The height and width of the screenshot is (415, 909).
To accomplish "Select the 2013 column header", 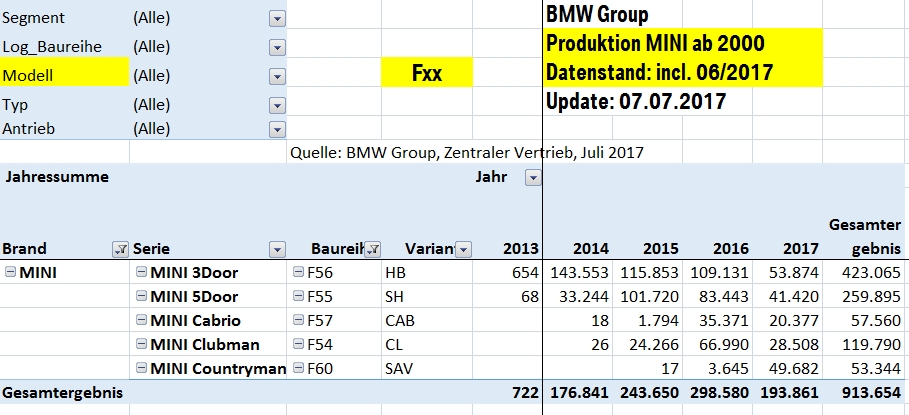I will (522, 249).
